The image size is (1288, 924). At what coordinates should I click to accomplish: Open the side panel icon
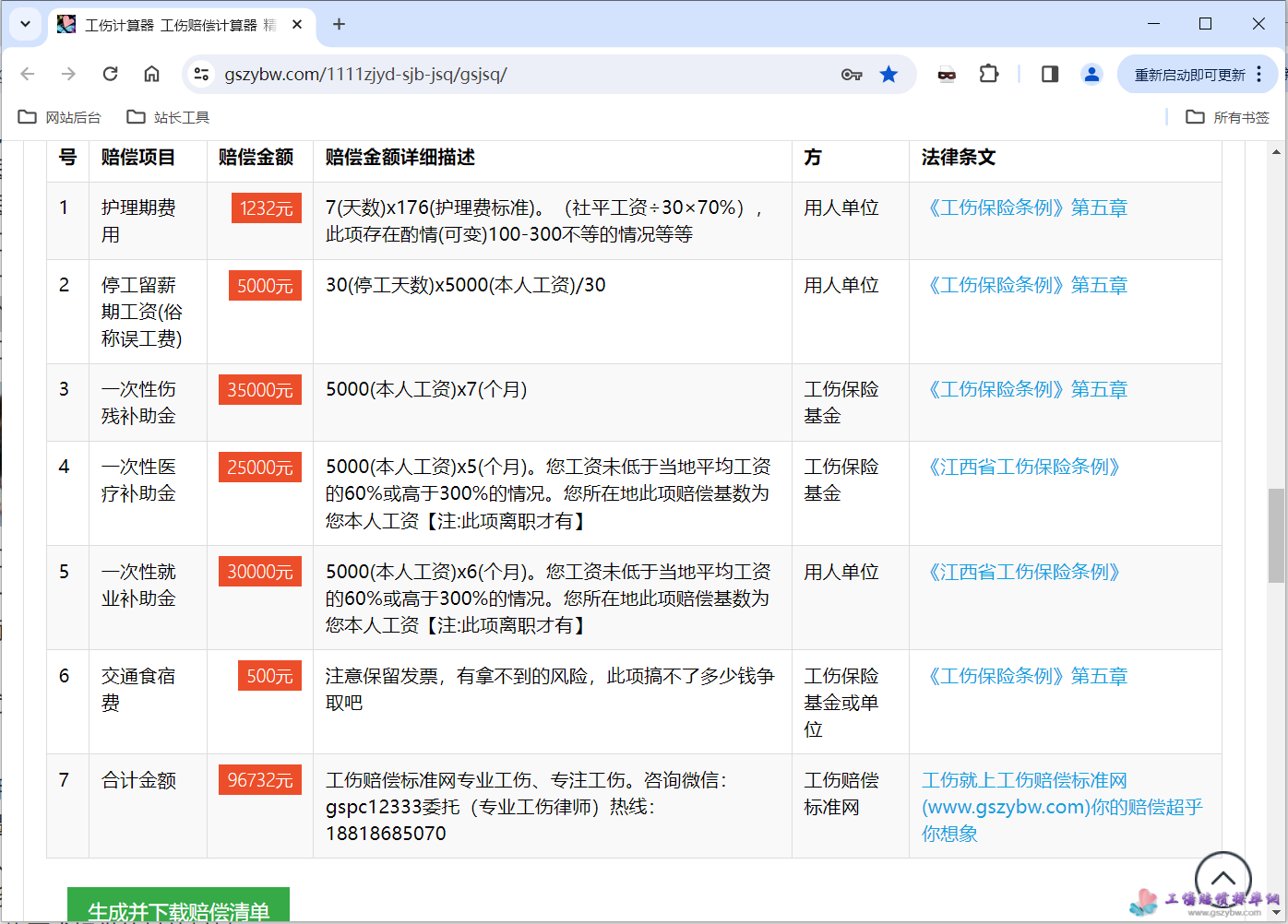click(x=1048, y=74)
